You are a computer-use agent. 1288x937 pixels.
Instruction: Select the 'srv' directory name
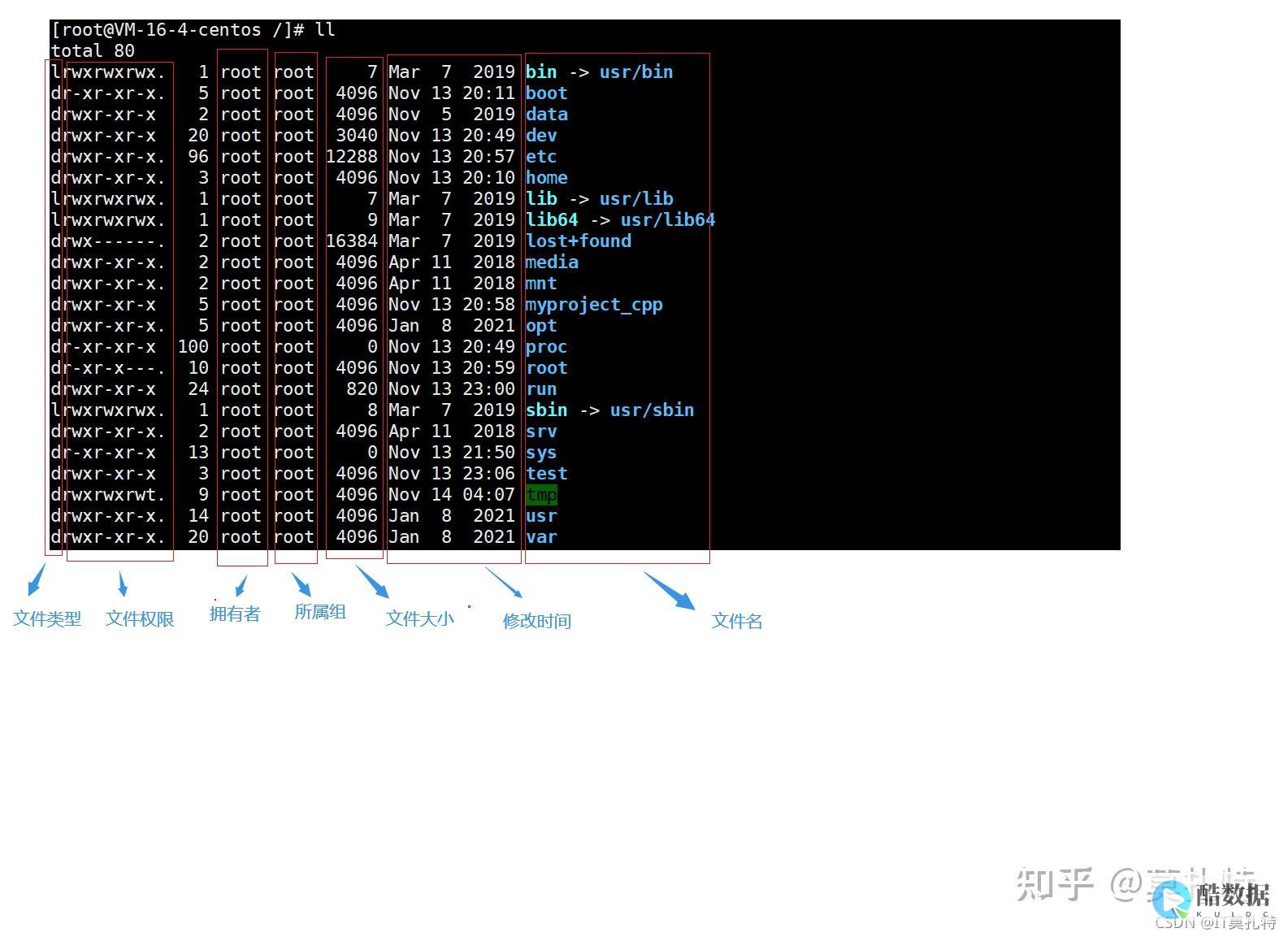coord(541,432)
